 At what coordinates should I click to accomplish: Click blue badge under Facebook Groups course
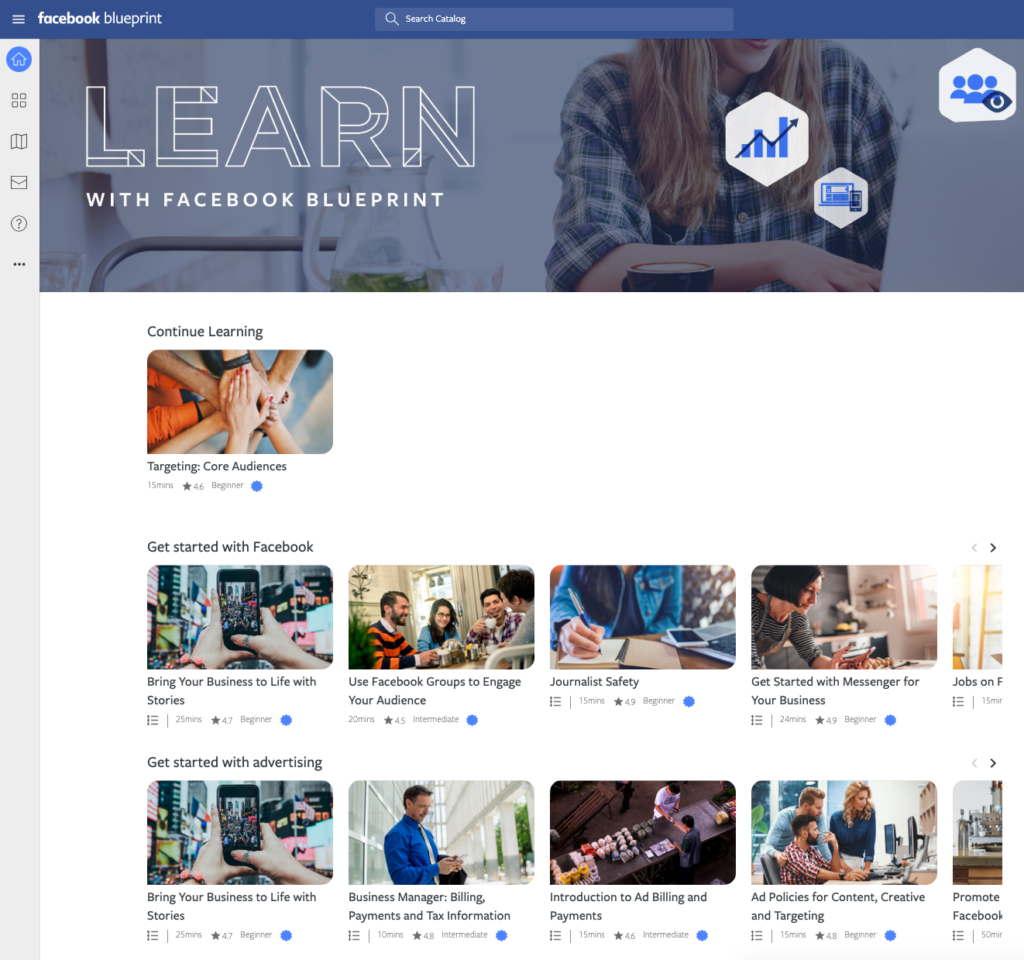click(x=472, y=720)
